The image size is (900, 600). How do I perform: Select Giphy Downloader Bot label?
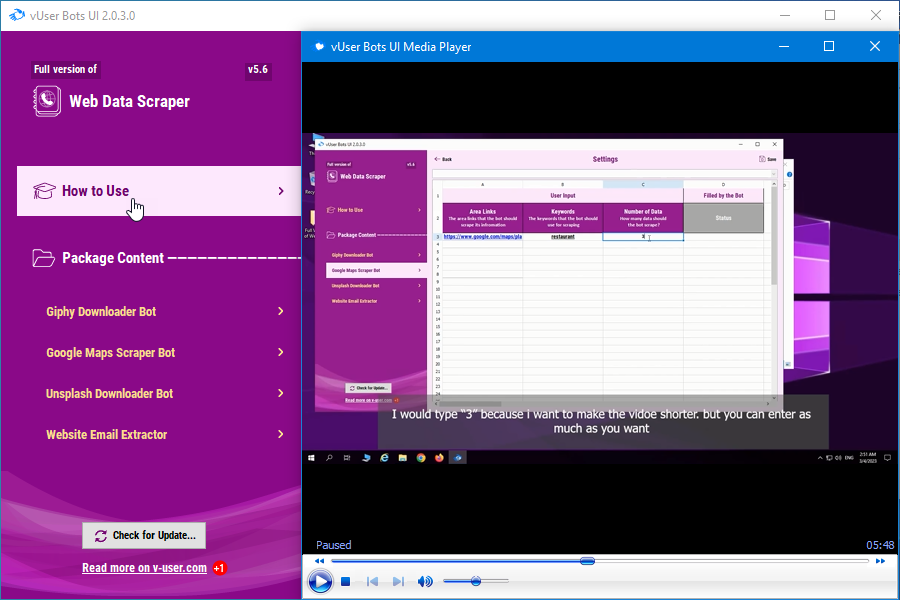tap(101, 312)
